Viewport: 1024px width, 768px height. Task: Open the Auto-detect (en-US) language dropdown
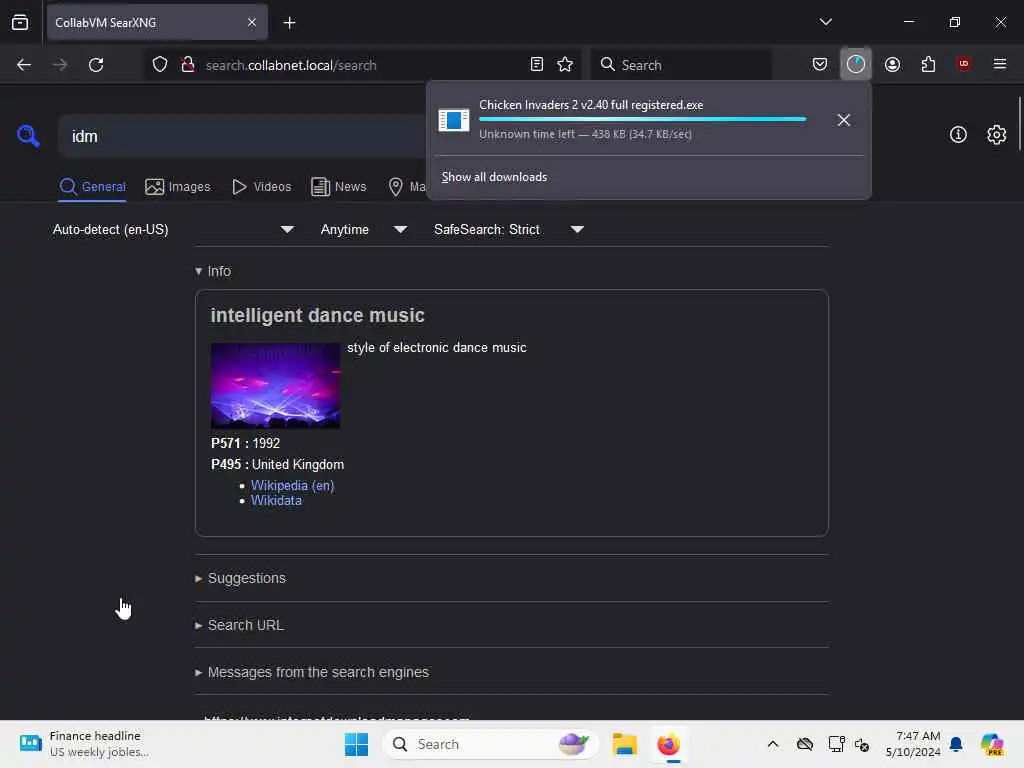tap(173, 230)
